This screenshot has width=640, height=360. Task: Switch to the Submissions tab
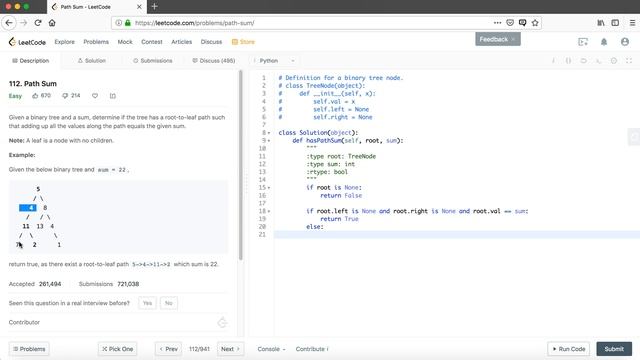[x=153, y=60]
